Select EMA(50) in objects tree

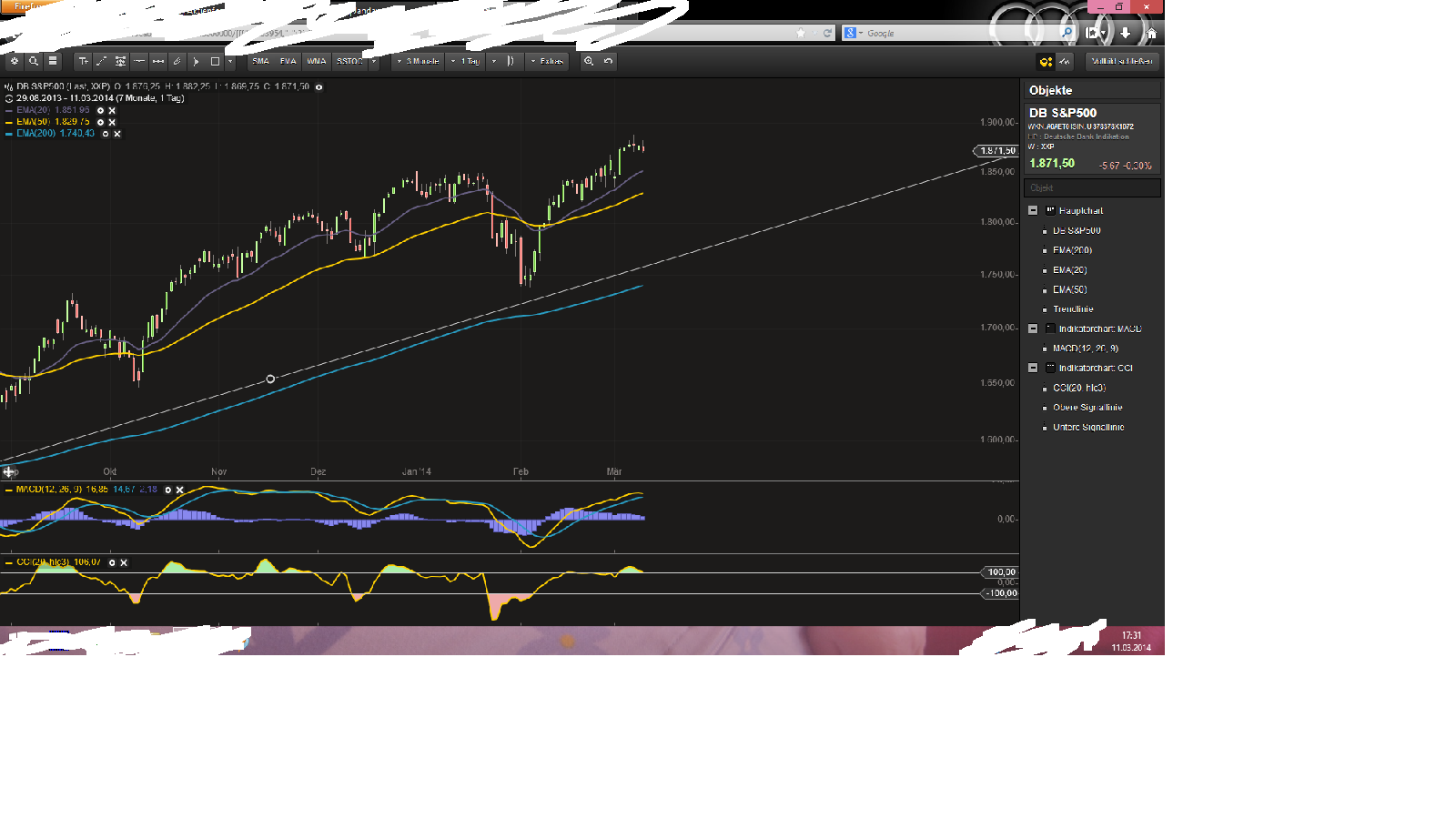point(1070,289)
